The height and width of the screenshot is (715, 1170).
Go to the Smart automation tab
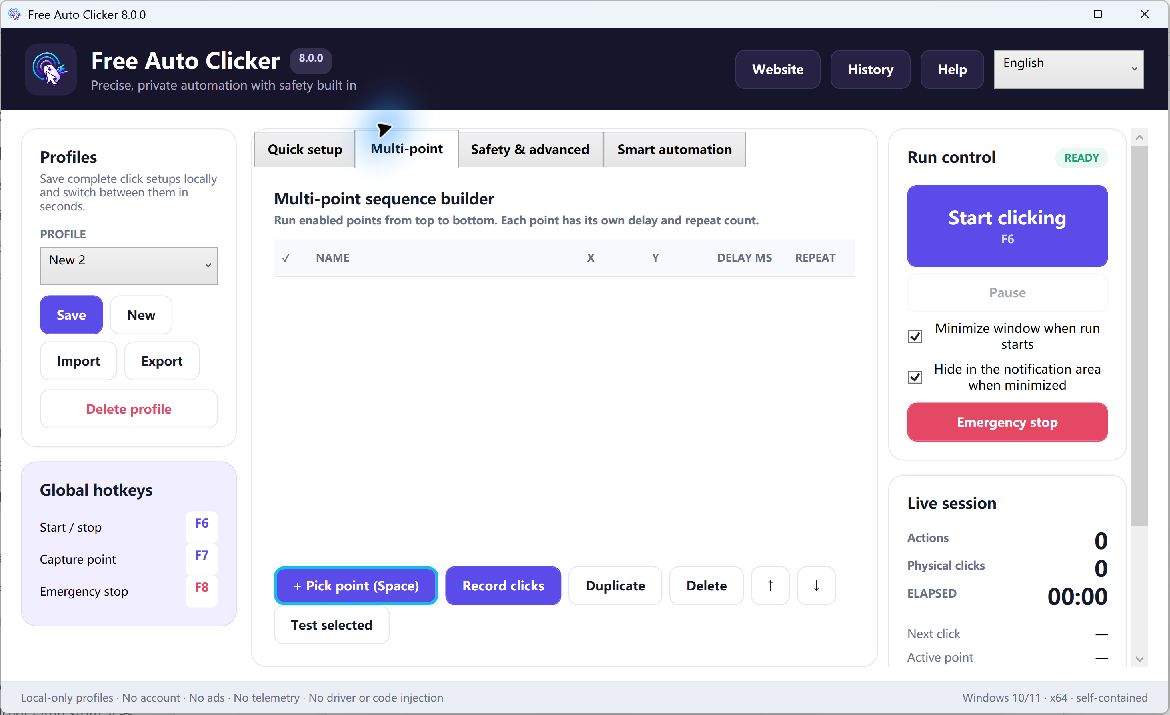pos(675,149)
